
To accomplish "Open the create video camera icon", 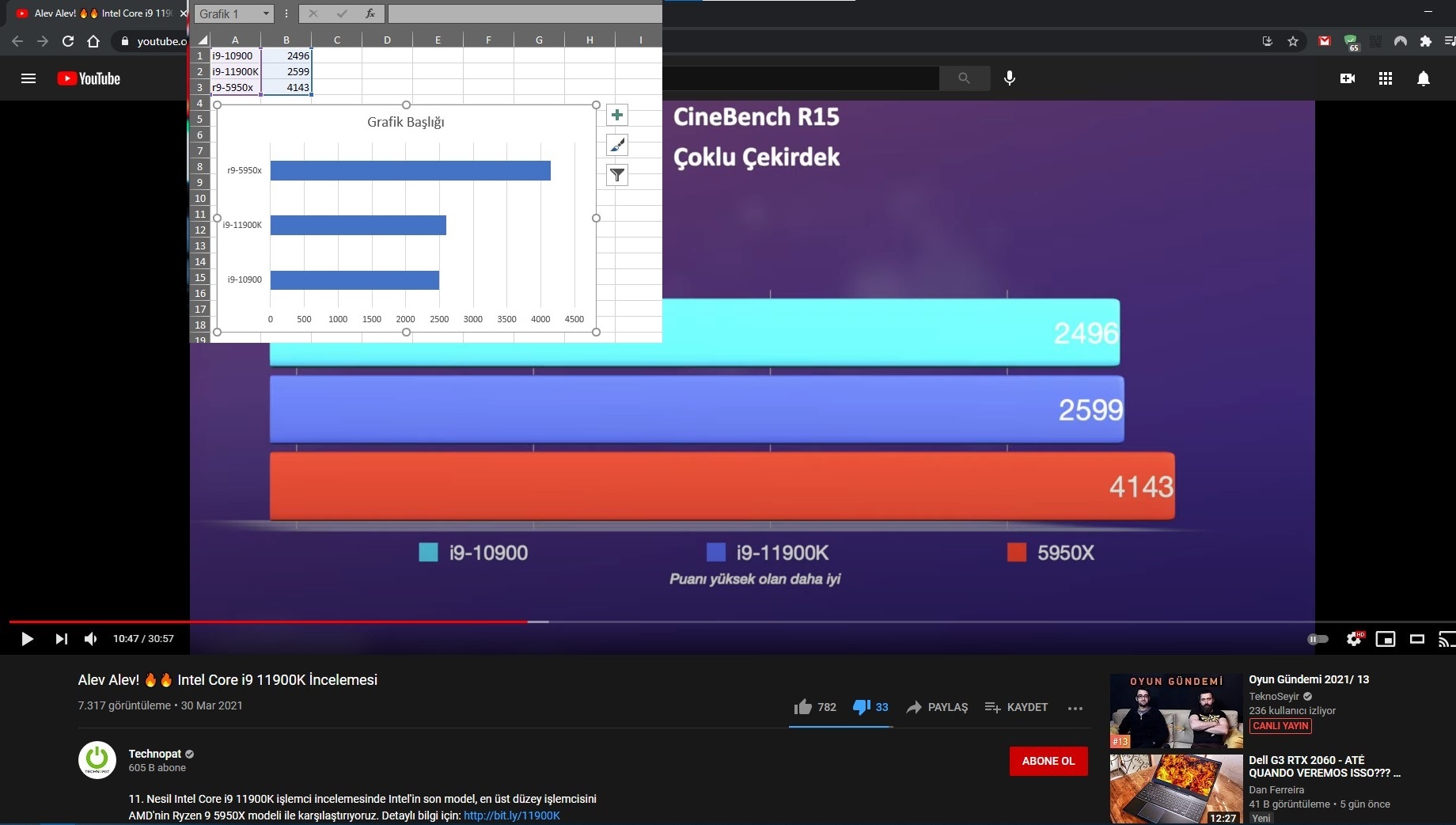I will (1348, 78).
